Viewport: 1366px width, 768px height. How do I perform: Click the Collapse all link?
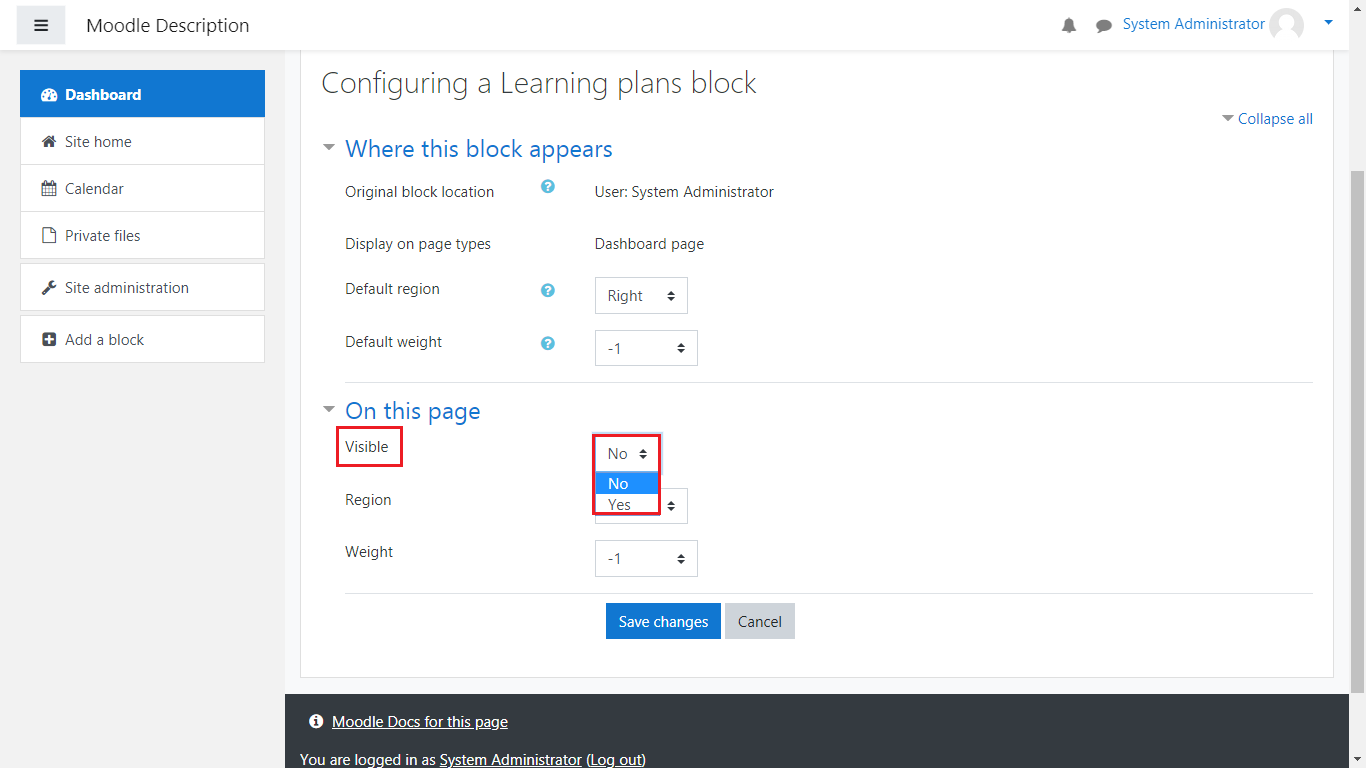coord(1274,119)
